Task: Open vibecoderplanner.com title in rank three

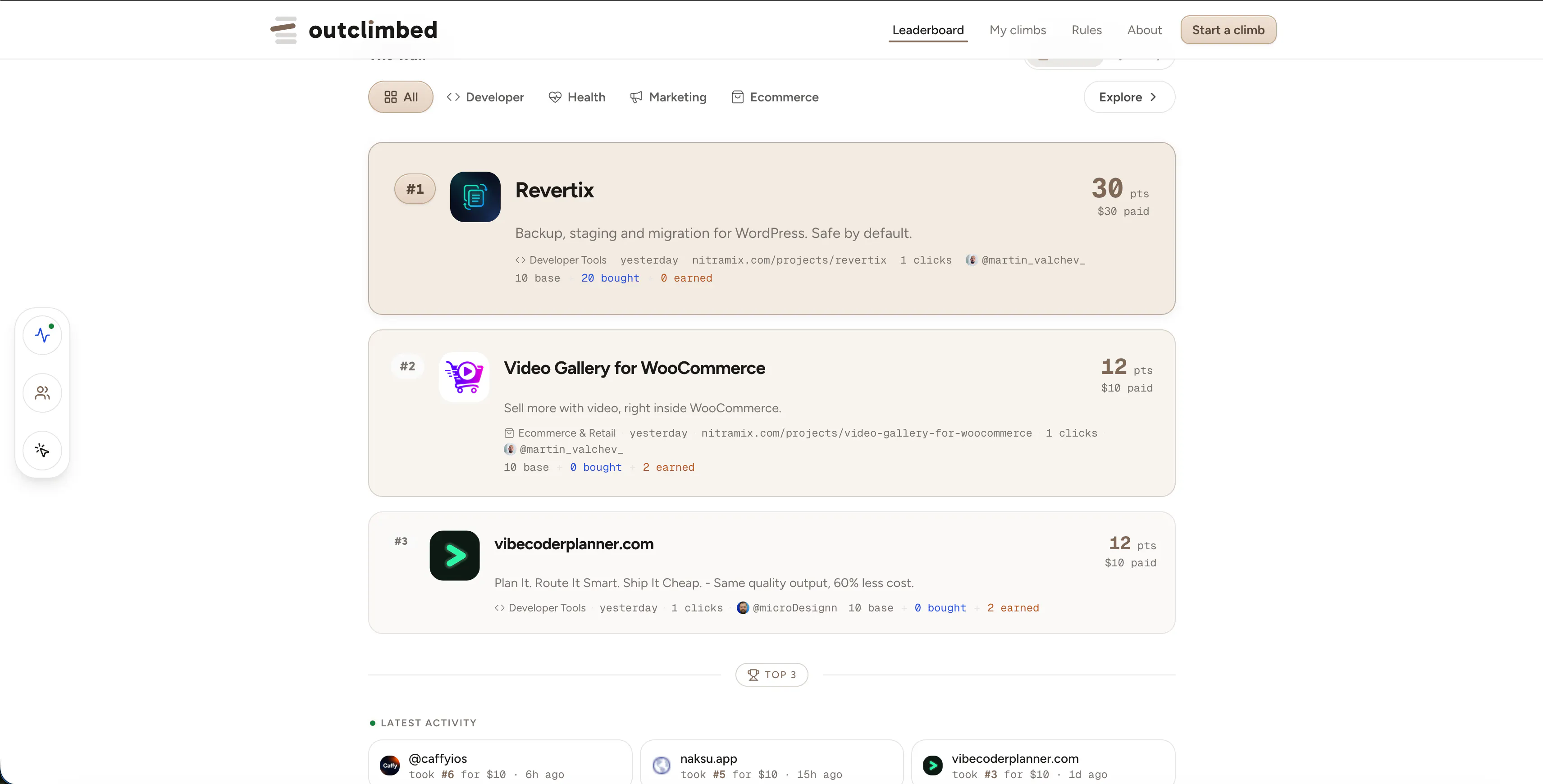Action: (x=574, y=544)
